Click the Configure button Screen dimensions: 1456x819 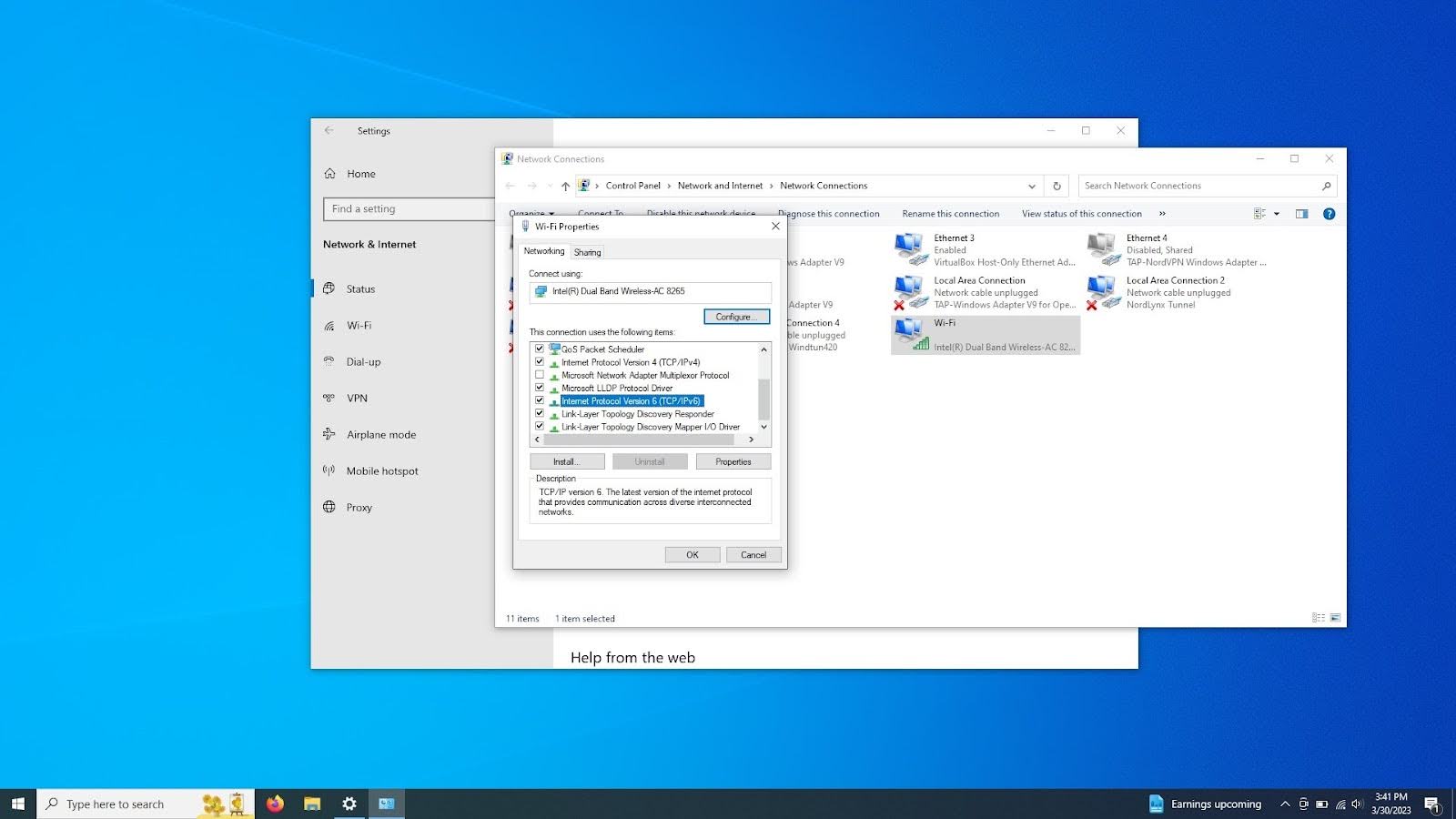click(x=736, y=317)
